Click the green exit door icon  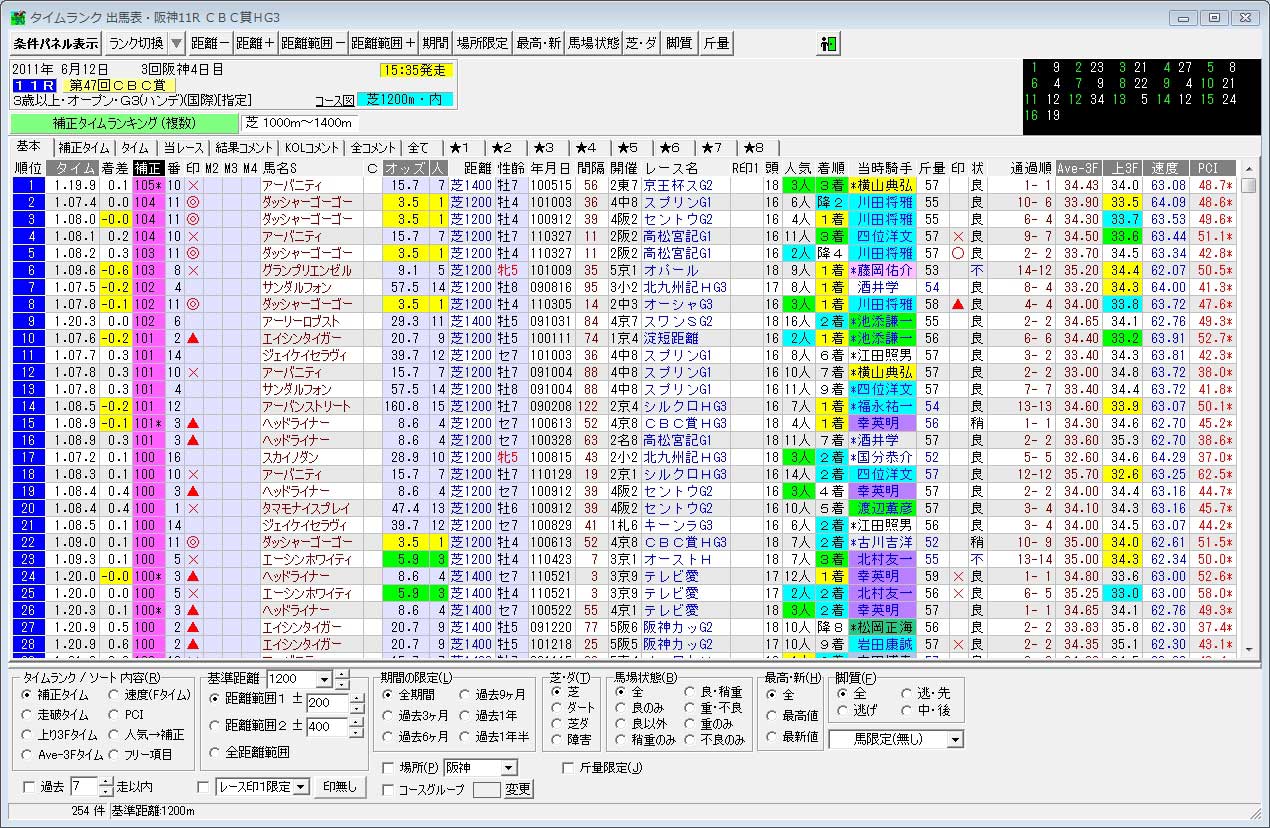tap(828, 43)
